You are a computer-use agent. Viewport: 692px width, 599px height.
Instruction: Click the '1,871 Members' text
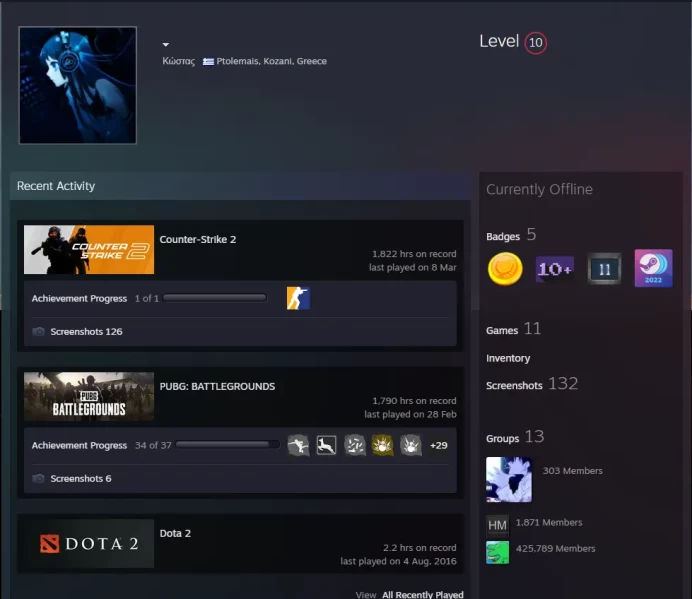tap(549, 523)
